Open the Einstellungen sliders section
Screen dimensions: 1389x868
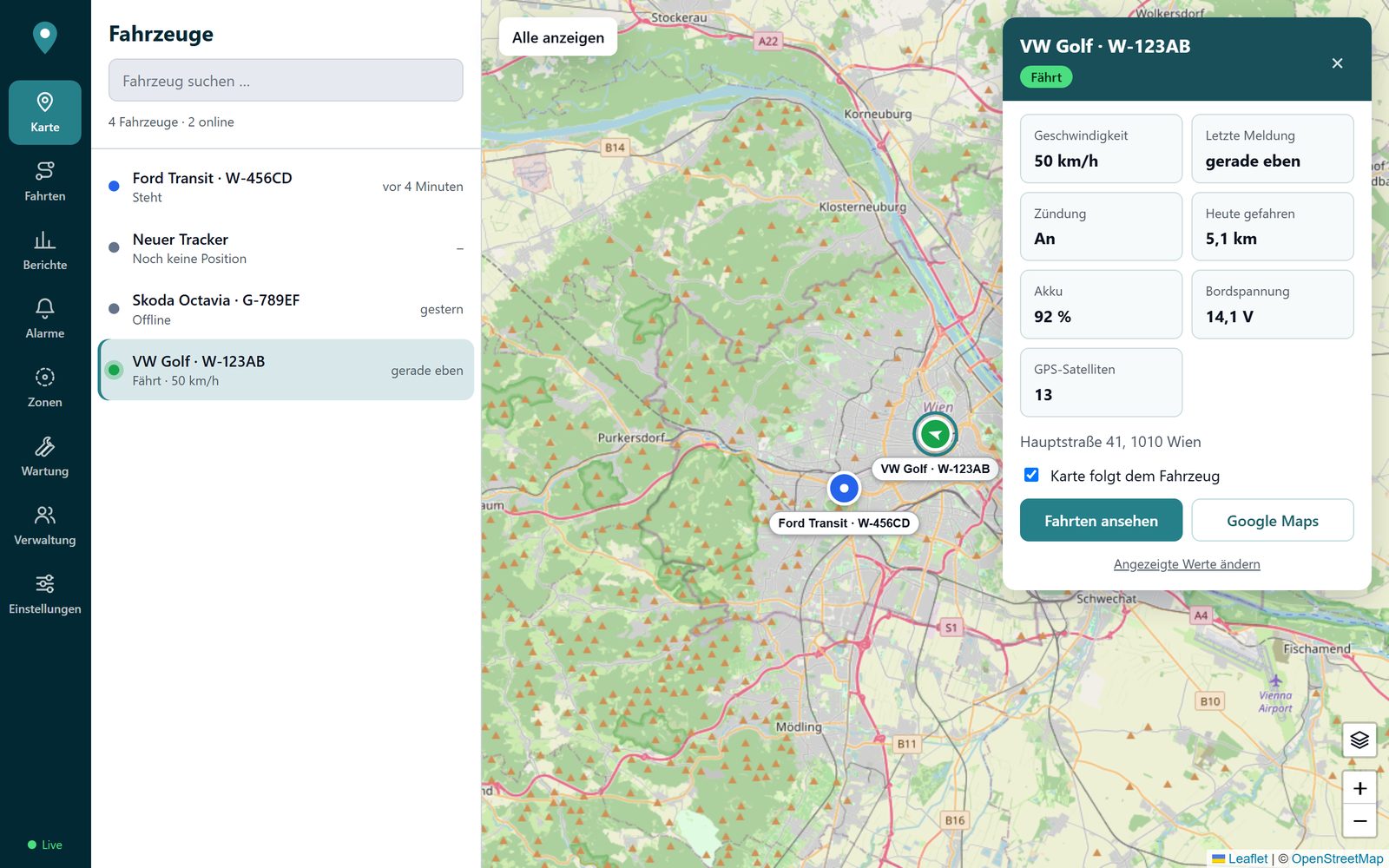(x=45, y=595)
